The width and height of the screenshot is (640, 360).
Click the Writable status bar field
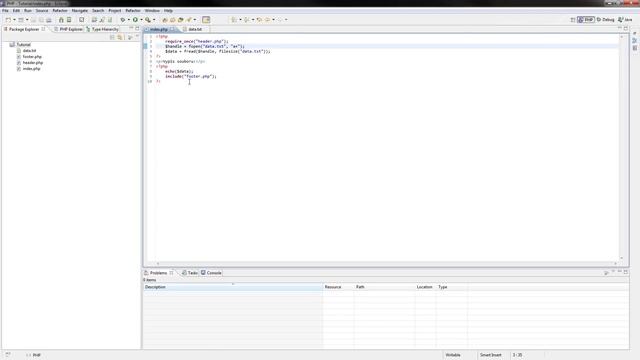pyautogui.click(x=453, y=355)
